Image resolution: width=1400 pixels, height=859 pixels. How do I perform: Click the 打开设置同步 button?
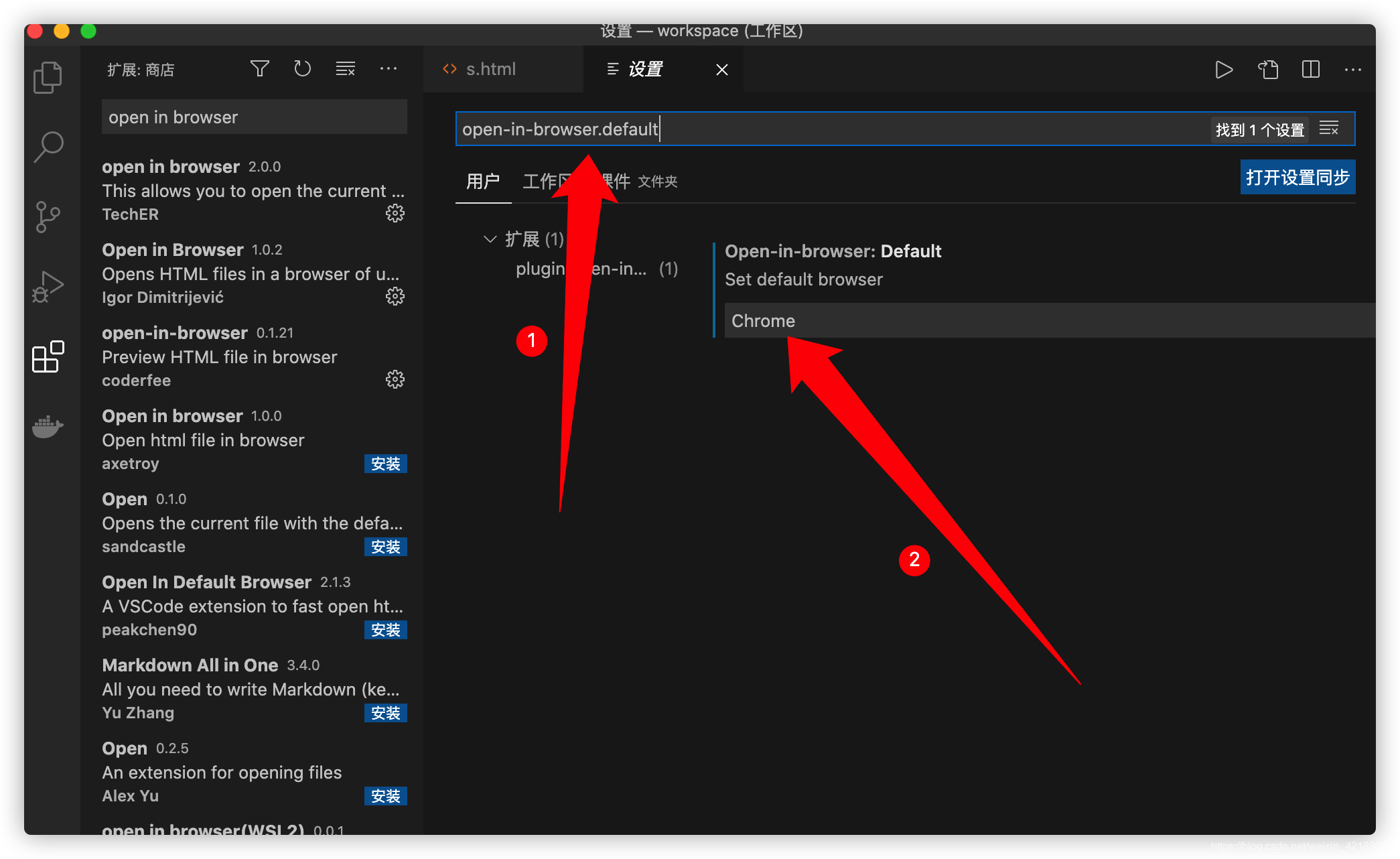click(1297, 177)
